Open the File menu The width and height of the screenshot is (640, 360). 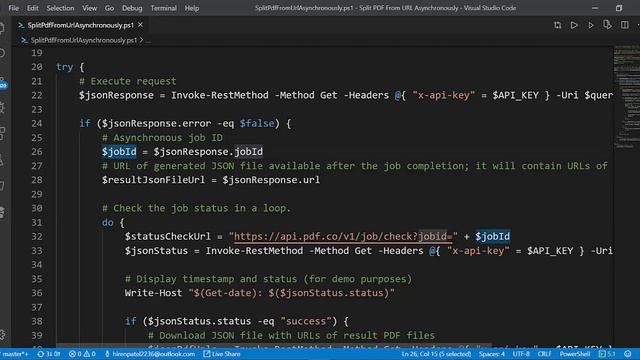[x=13, y=8]
